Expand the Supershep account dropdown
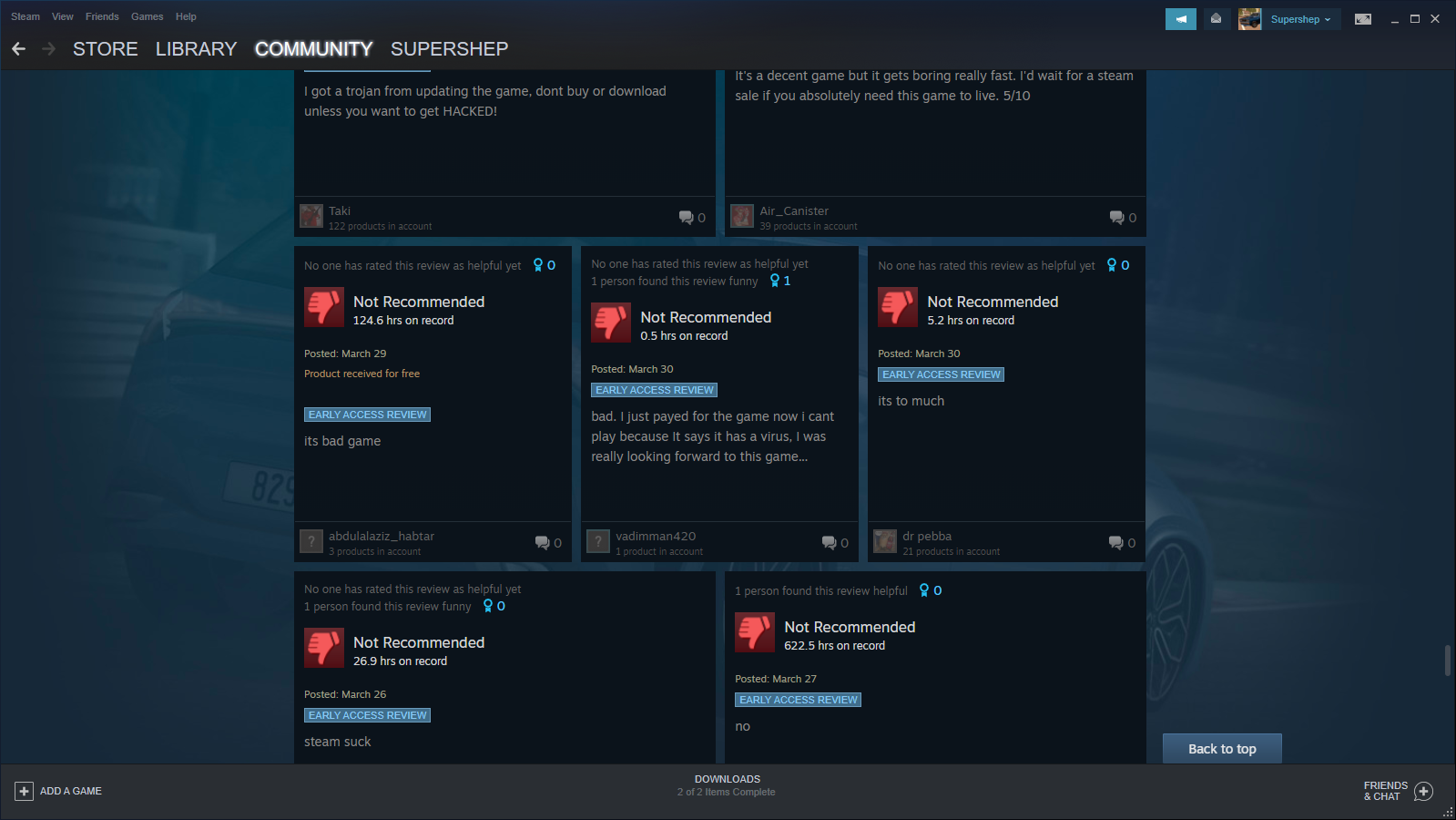1456x820 pixels. tap(1301, 19)
